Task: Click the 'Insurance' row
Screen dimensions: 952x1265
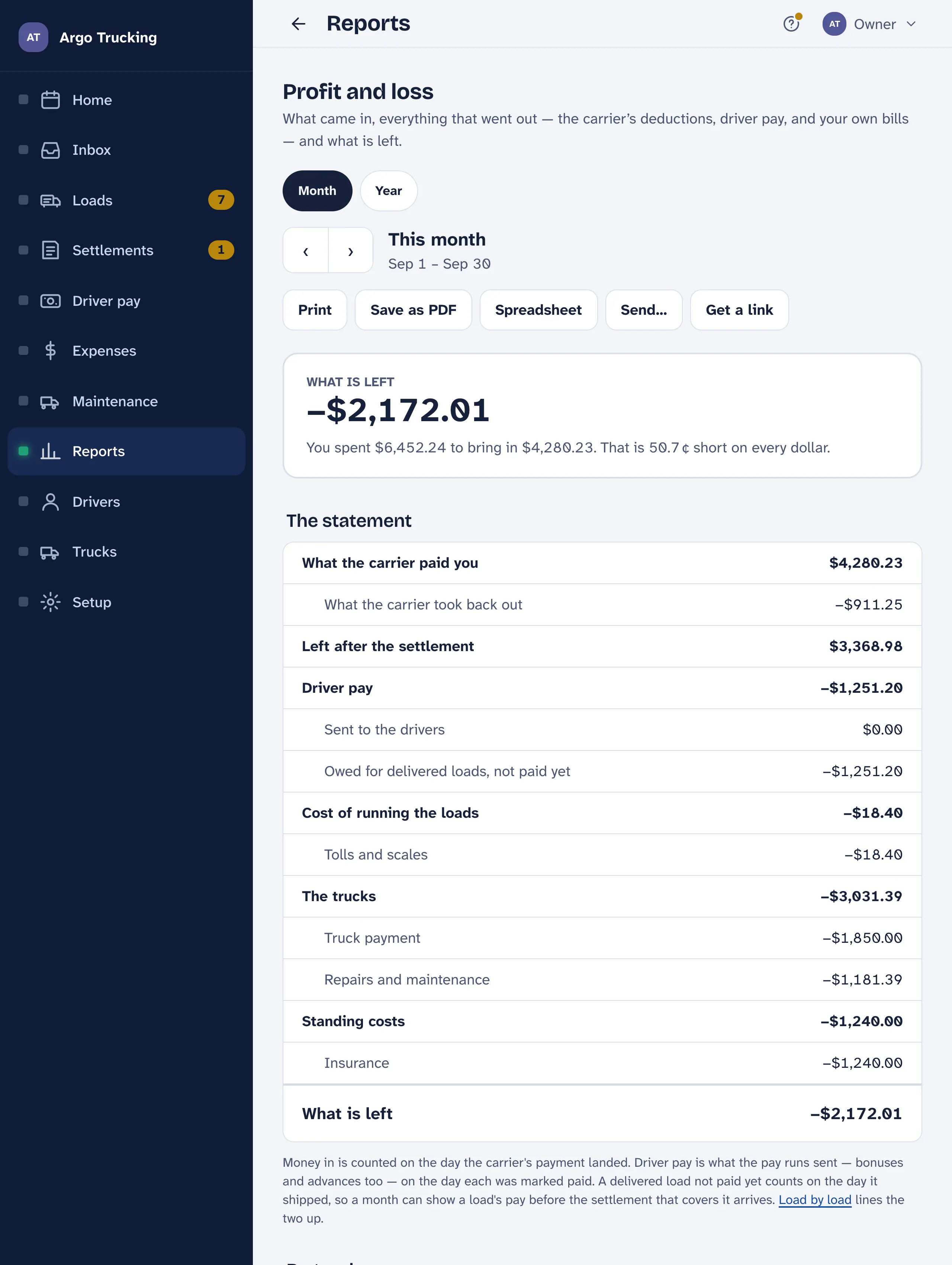Action: click(602, 1063)
